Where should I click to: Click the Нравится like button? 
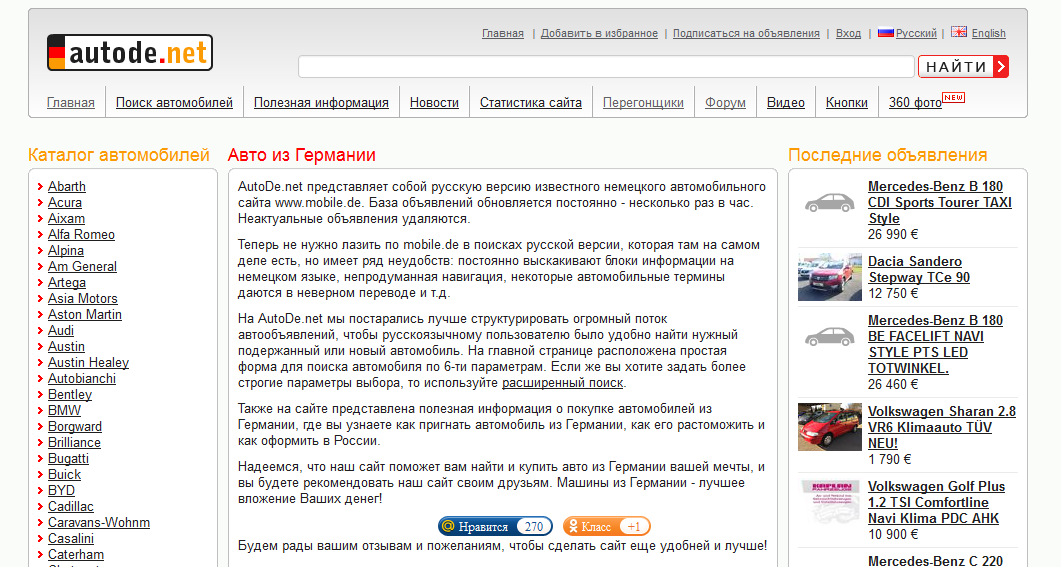coord(495,526)
